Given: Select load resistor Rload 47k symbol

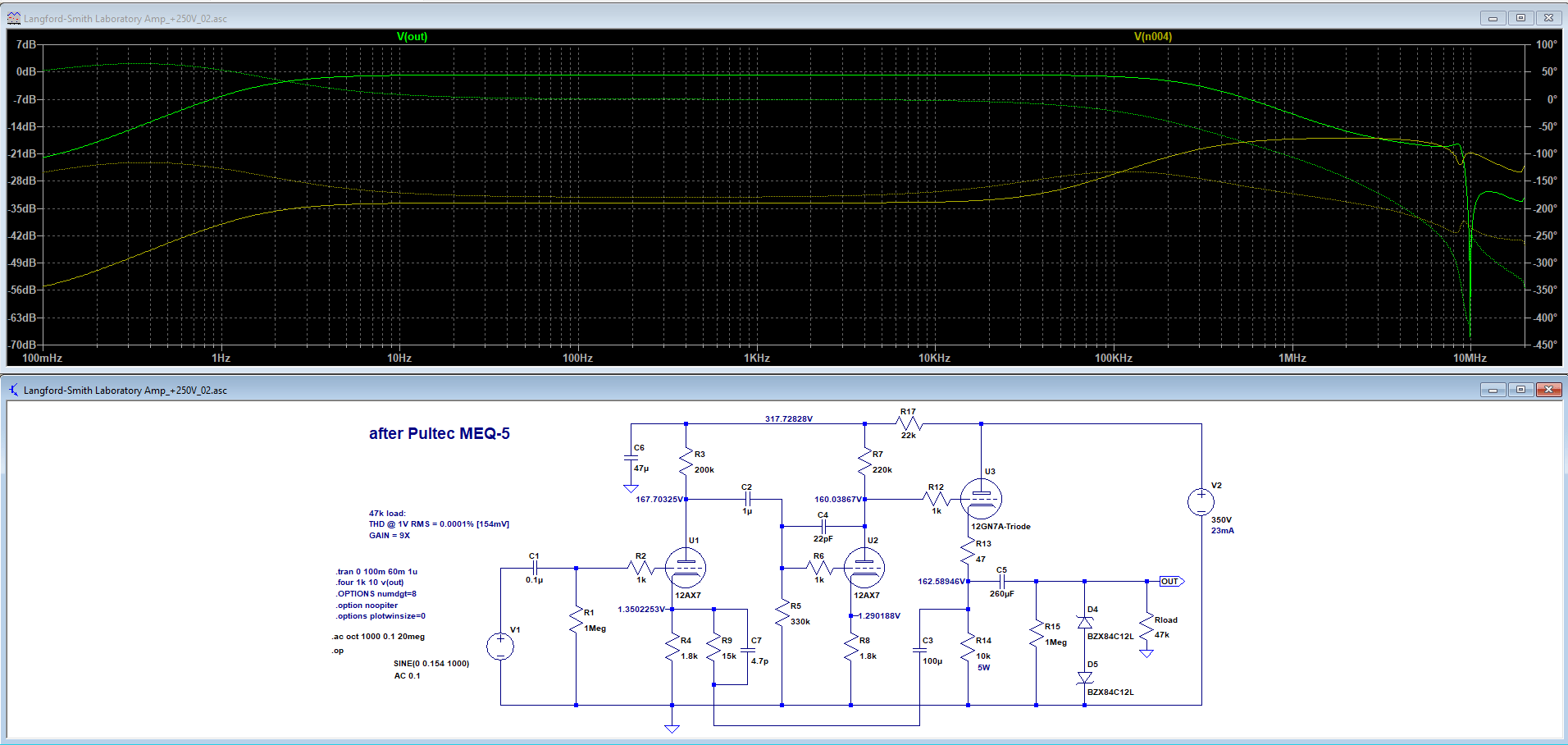Looking at the screenshot, I should tap(1146, 628).
